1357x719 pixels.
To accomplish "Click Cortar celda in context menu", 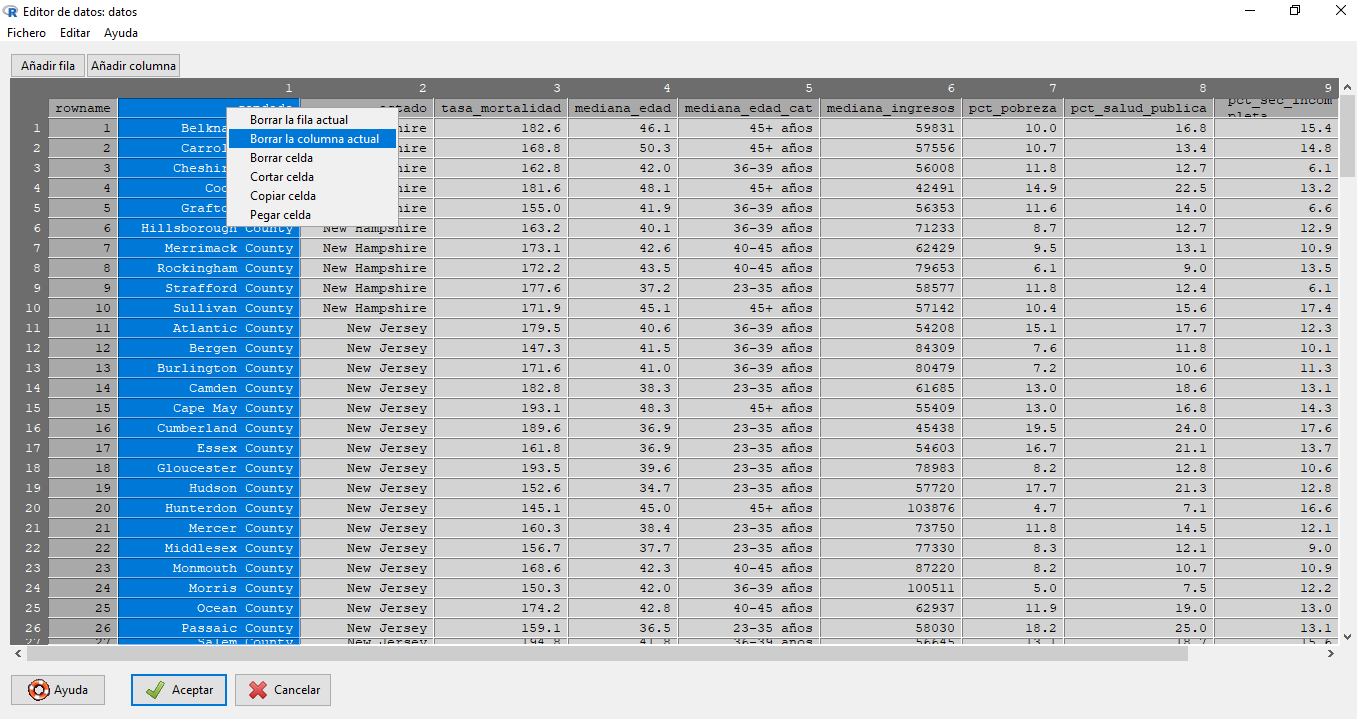I will [282, 177].
